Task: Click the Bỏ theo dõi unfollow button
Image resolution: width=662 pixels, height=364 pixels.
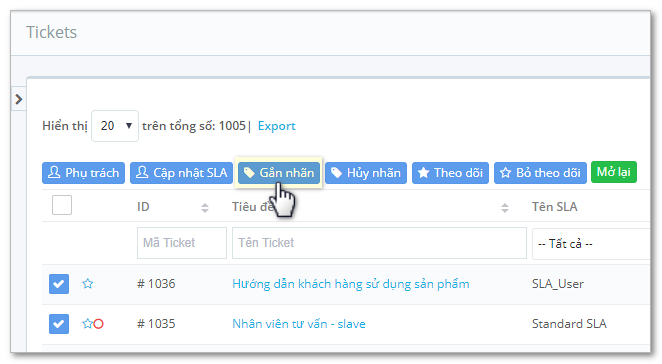Action: [540, 173]
